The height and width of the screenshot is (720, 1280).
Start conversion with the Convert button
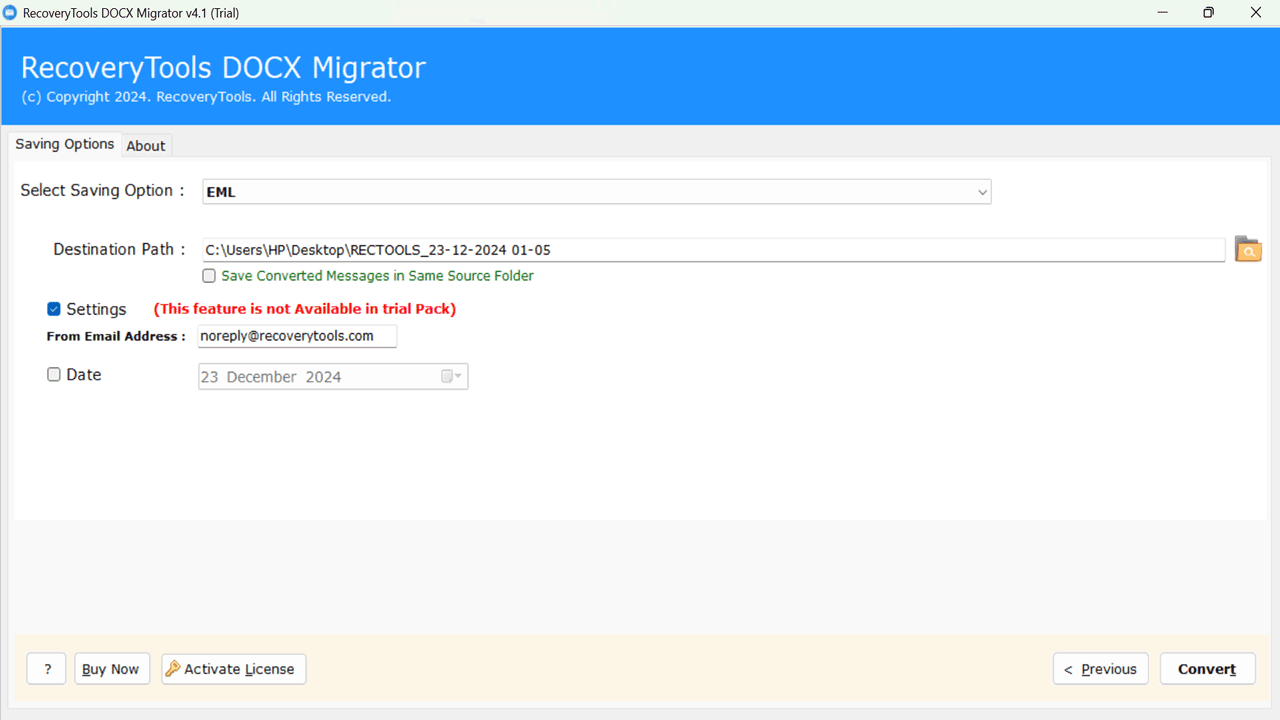click(x=1207, y=669)
